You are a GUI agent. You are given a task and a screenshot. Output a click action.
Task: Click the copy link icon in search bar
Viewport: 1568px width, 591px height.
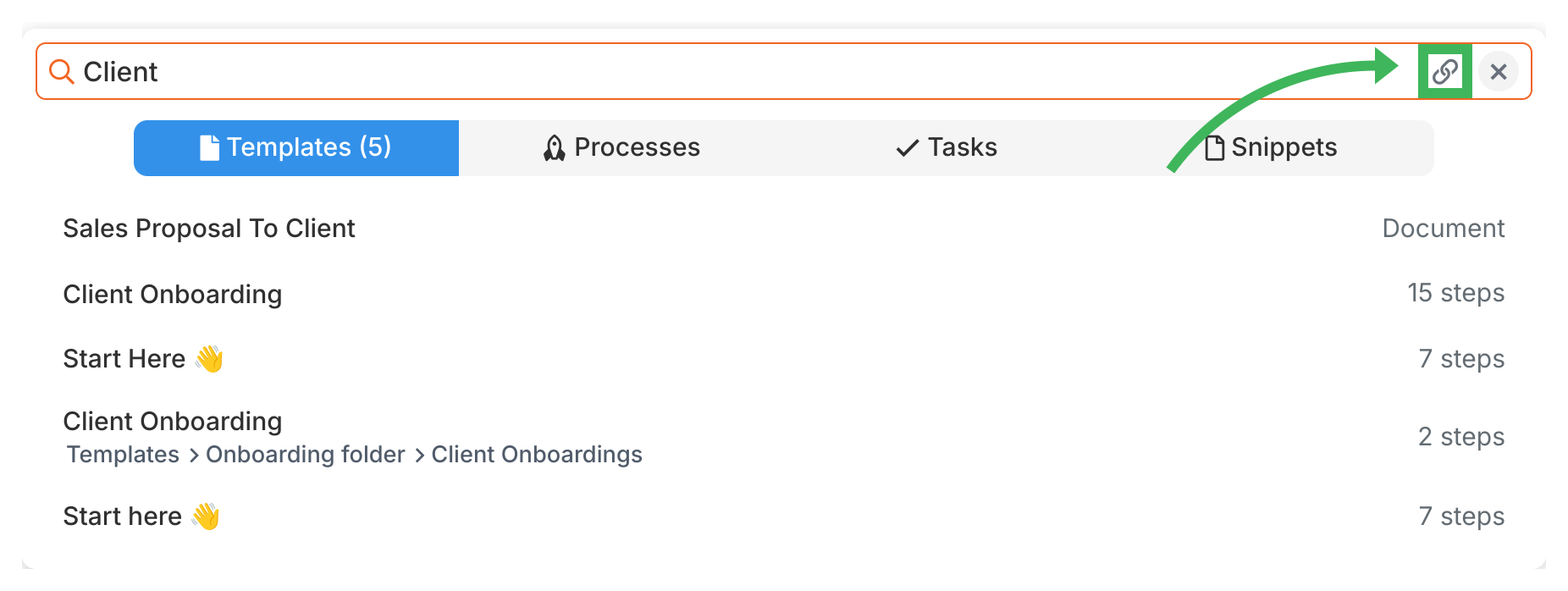(1444, 71)
